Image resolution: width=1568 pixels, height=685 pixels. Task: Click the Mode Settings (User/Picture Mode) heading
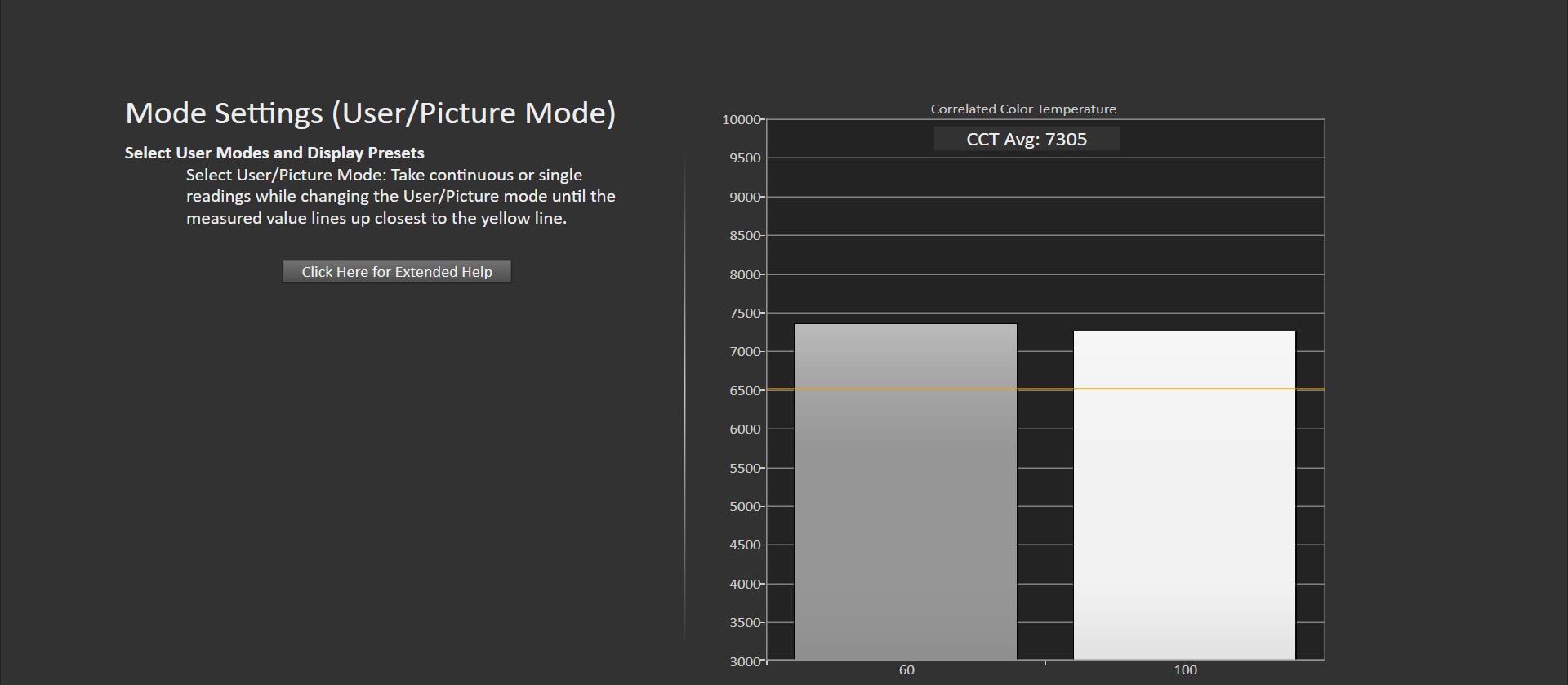pos(371,113)
